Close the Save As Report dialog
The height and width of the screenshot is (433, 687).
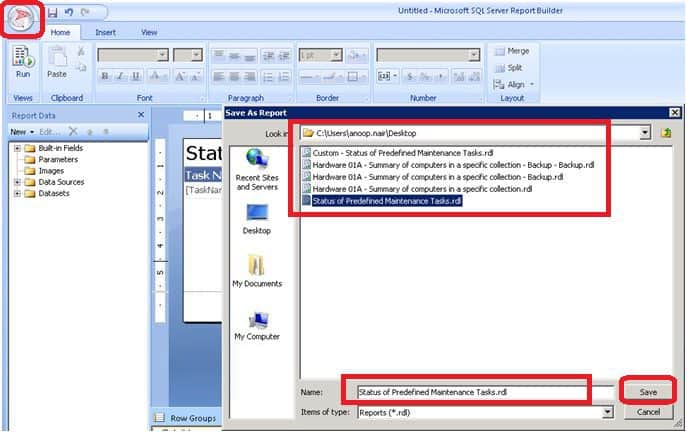point(675,113)
